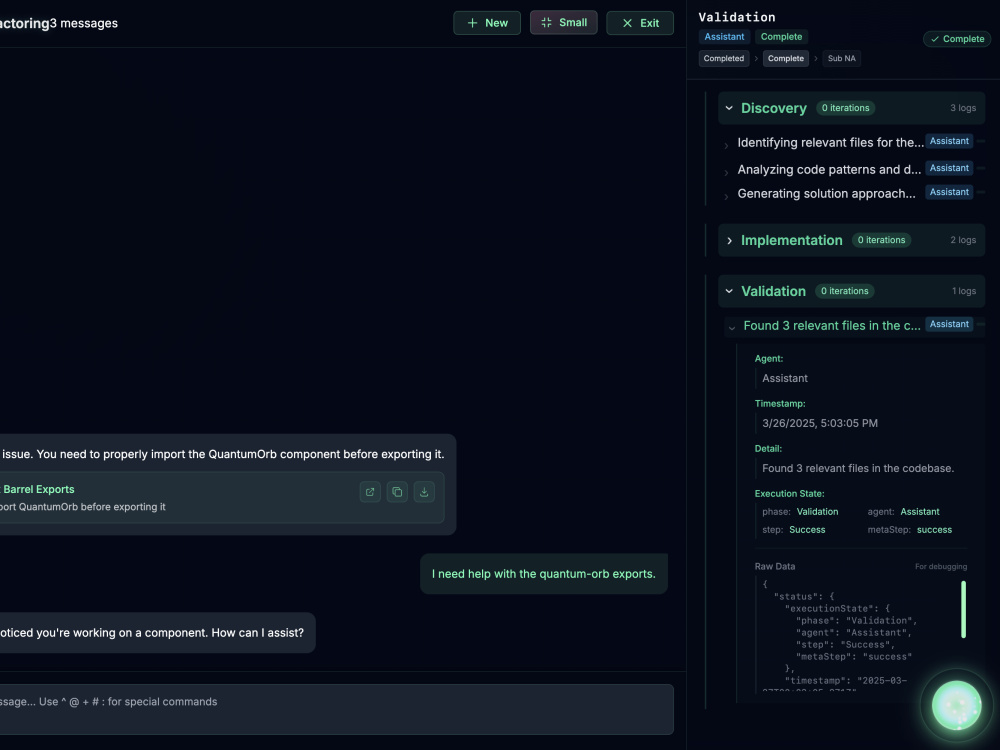Click '0 iterations' badge in Validation header

pos(844,291)
